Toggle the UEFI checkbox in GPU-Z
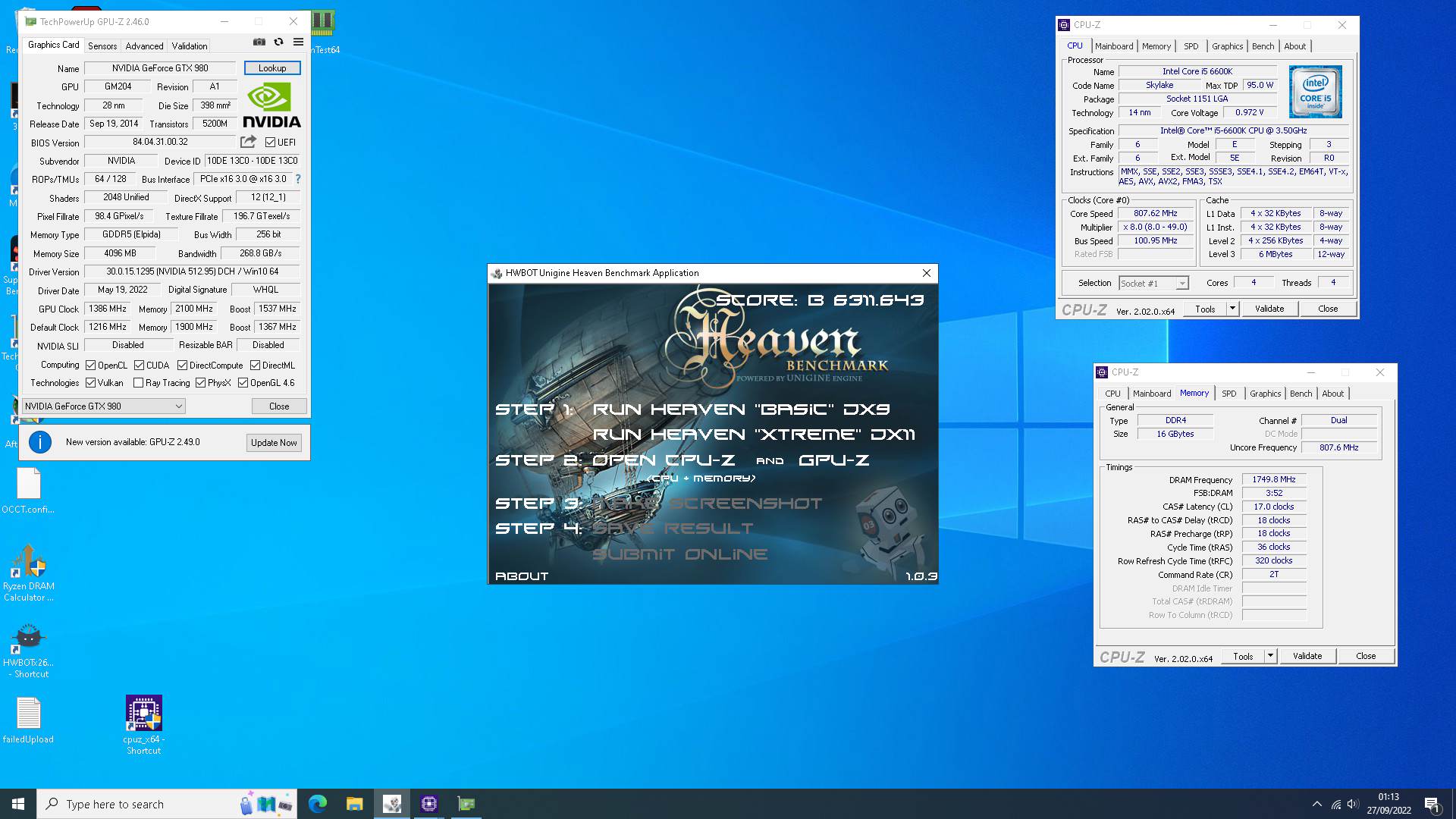Viewport: 1456px width, 819px height. point(270,143)
